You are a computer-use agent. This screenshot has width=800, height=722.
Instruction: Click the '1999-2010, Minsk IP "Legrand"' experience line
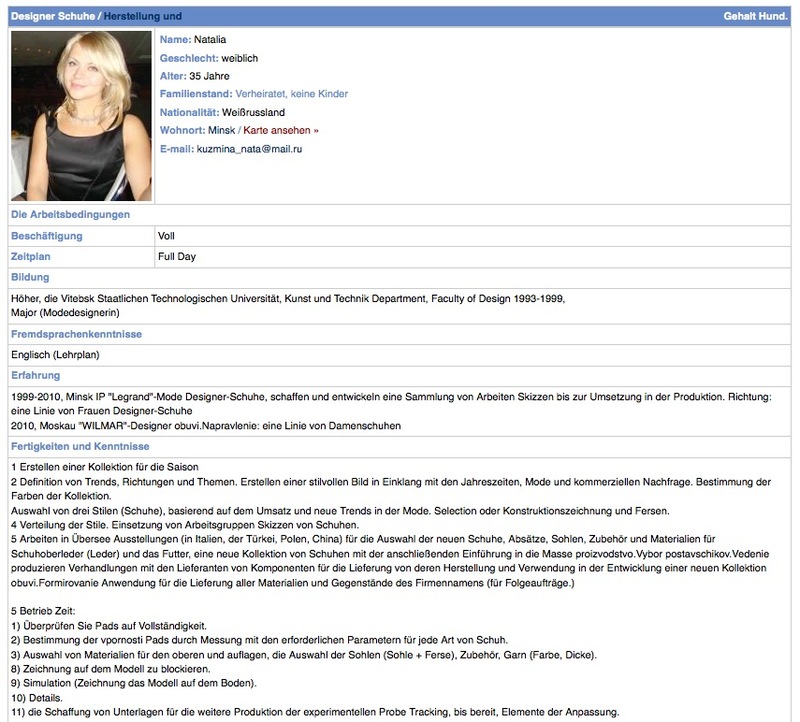pos(391,397)
